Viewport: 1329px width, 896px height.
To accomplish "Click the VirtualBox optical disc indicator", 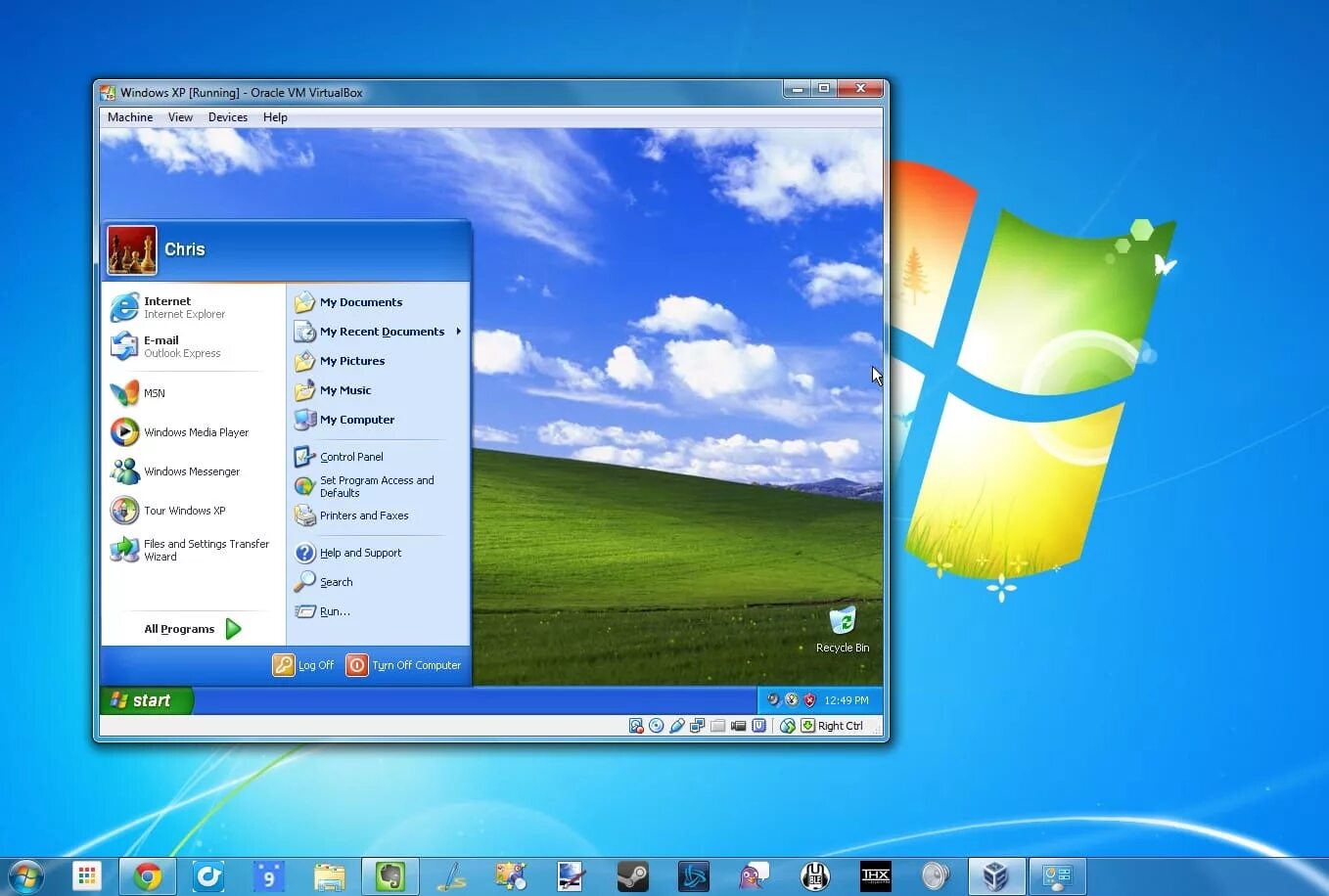I will pos(657,726).
